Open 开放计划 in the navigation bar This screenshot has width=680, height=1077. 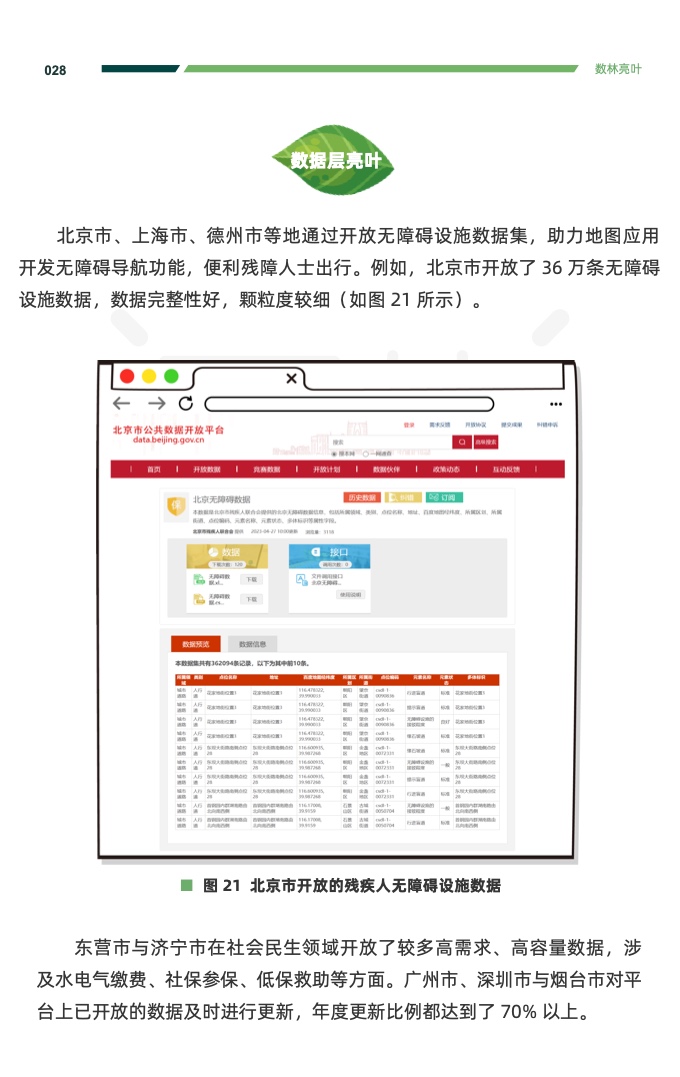326,469
